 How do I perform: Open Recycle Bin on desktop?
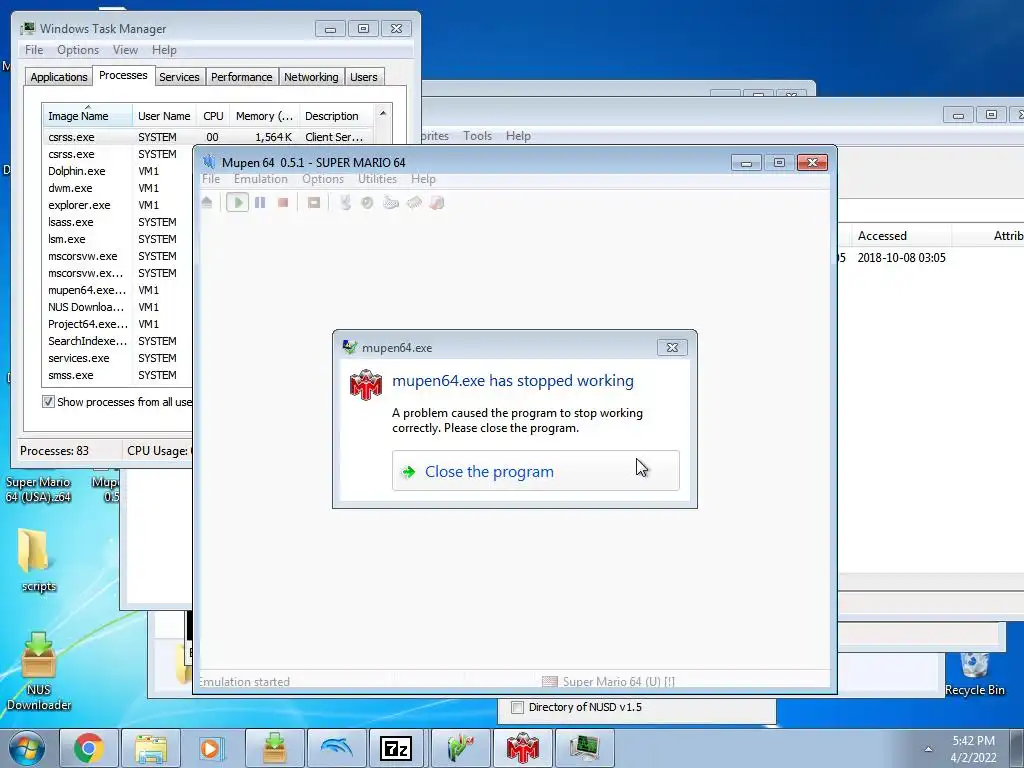974,674
